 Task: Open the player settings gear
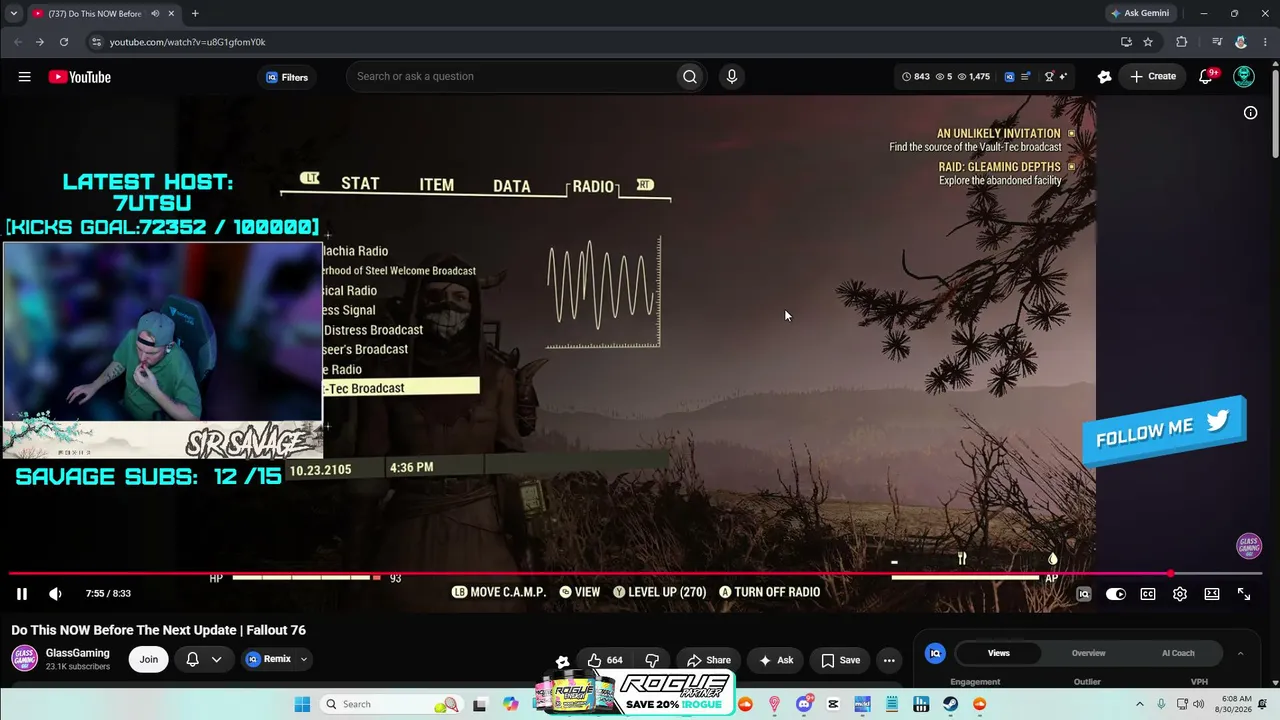pos(1180,594)
